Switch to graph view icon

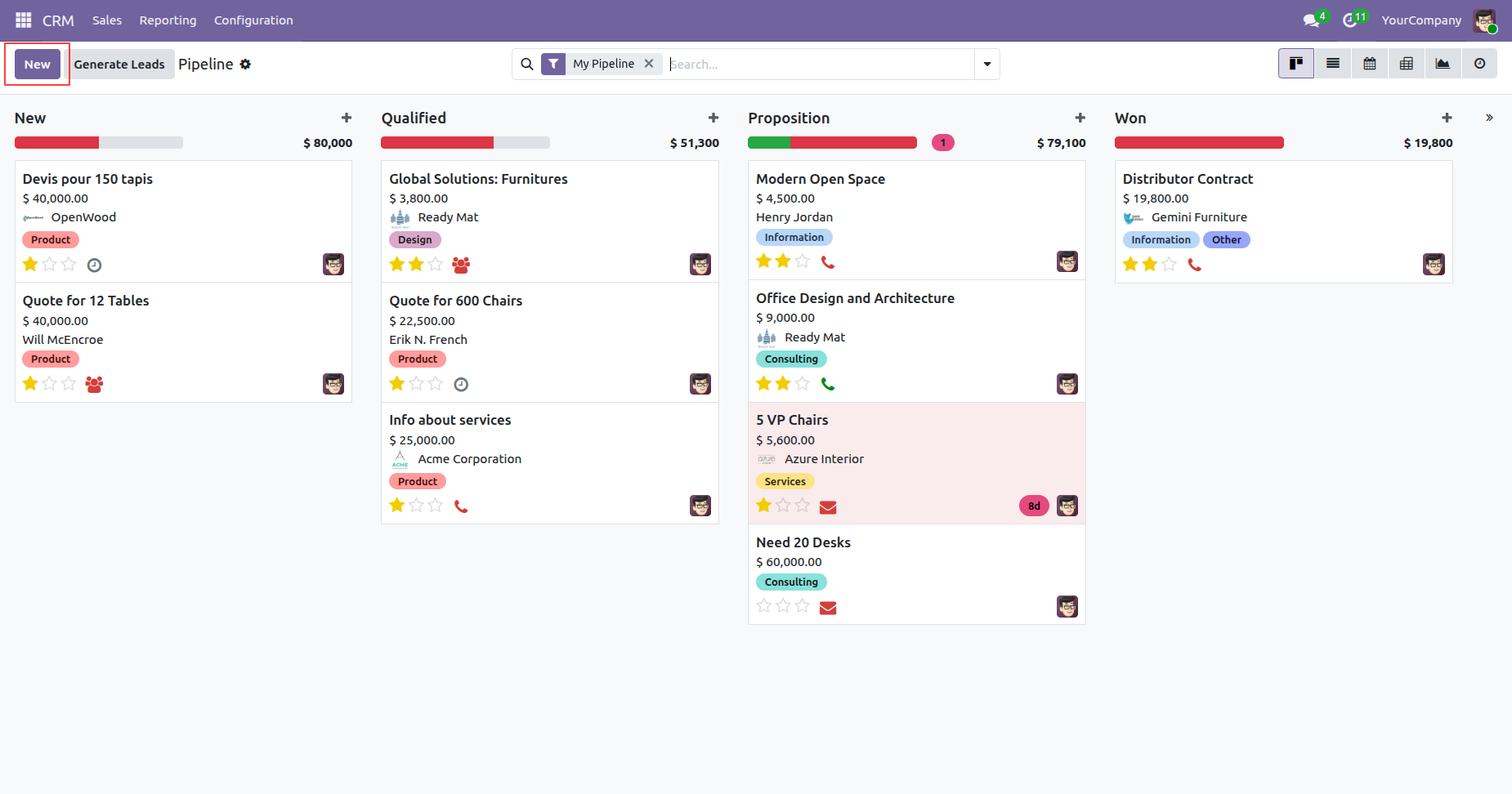coord(1443,64)
